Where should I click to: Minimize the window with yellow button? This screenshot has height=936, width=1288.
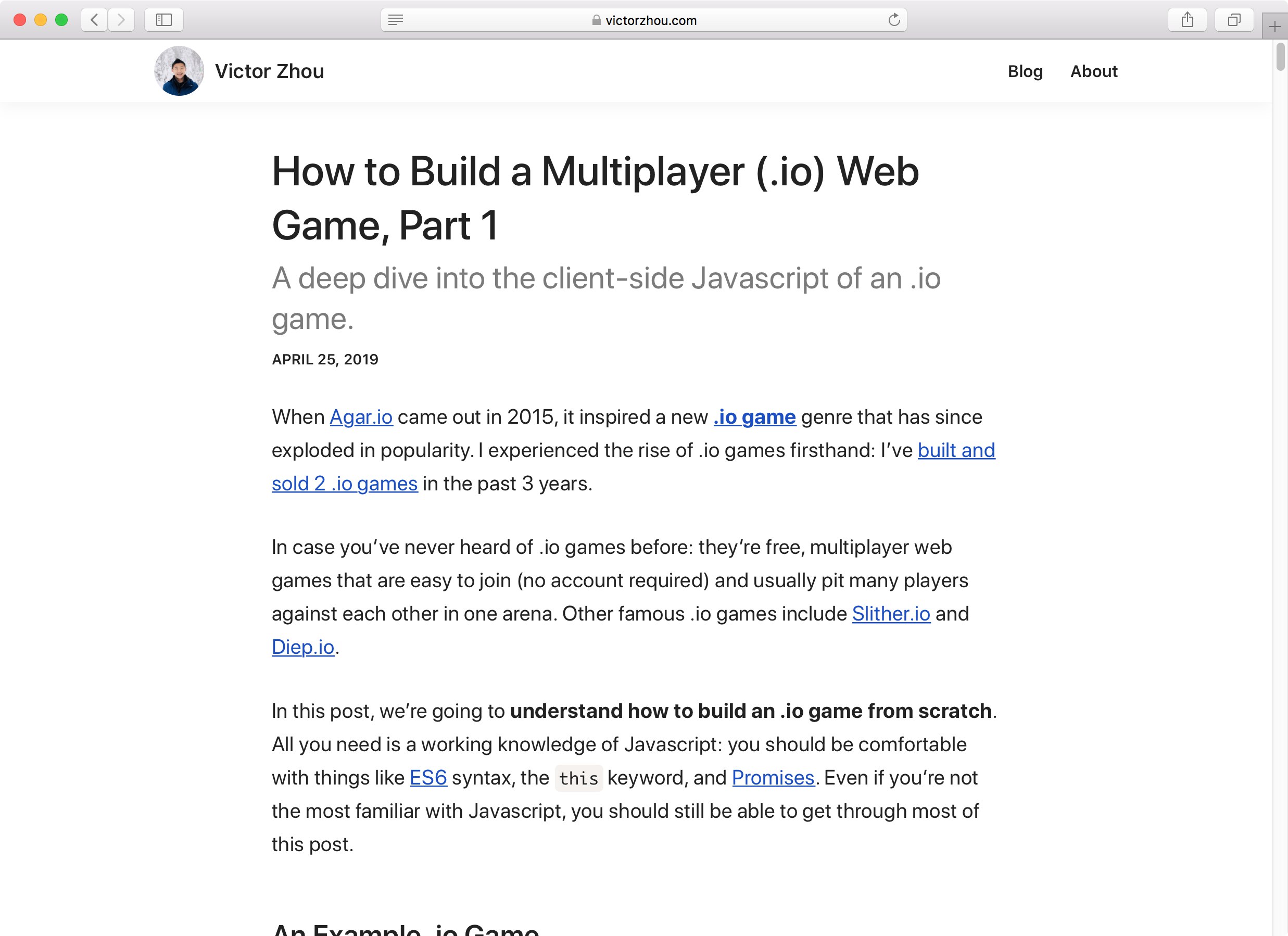(40, 20)
